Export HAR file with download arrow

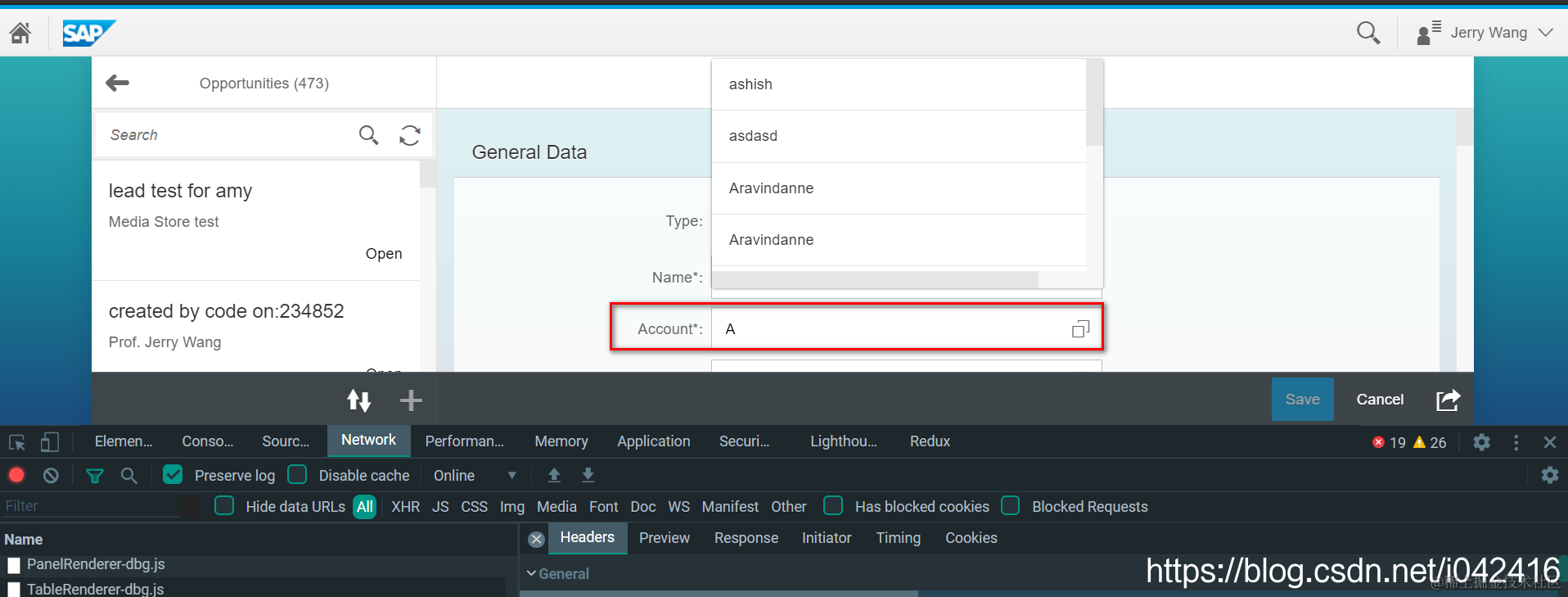588,475
